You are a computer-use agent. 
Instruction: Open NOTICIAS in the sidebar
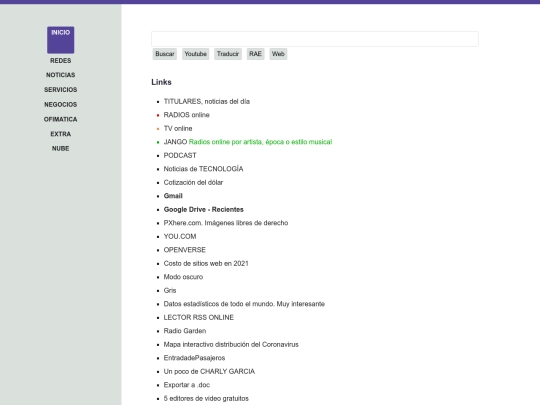(x=61, y=75)
